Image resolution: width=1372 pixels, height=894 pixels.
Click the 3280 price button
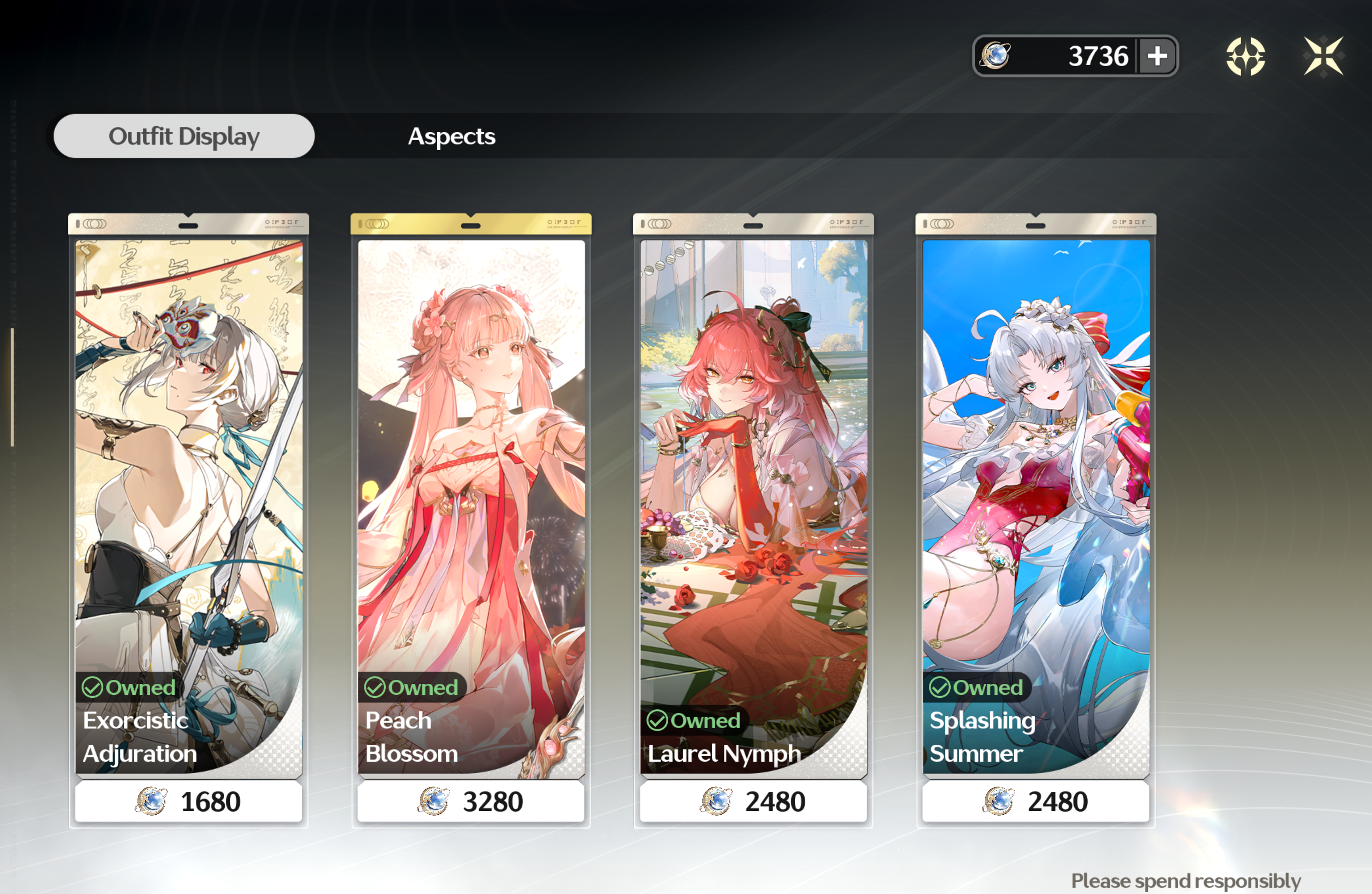(x=471, y=801)
